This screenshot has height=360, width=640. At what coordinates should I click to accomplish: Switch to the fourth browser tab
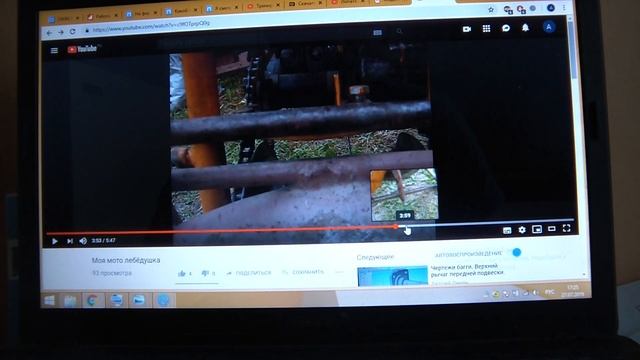(x=181, y=11)
